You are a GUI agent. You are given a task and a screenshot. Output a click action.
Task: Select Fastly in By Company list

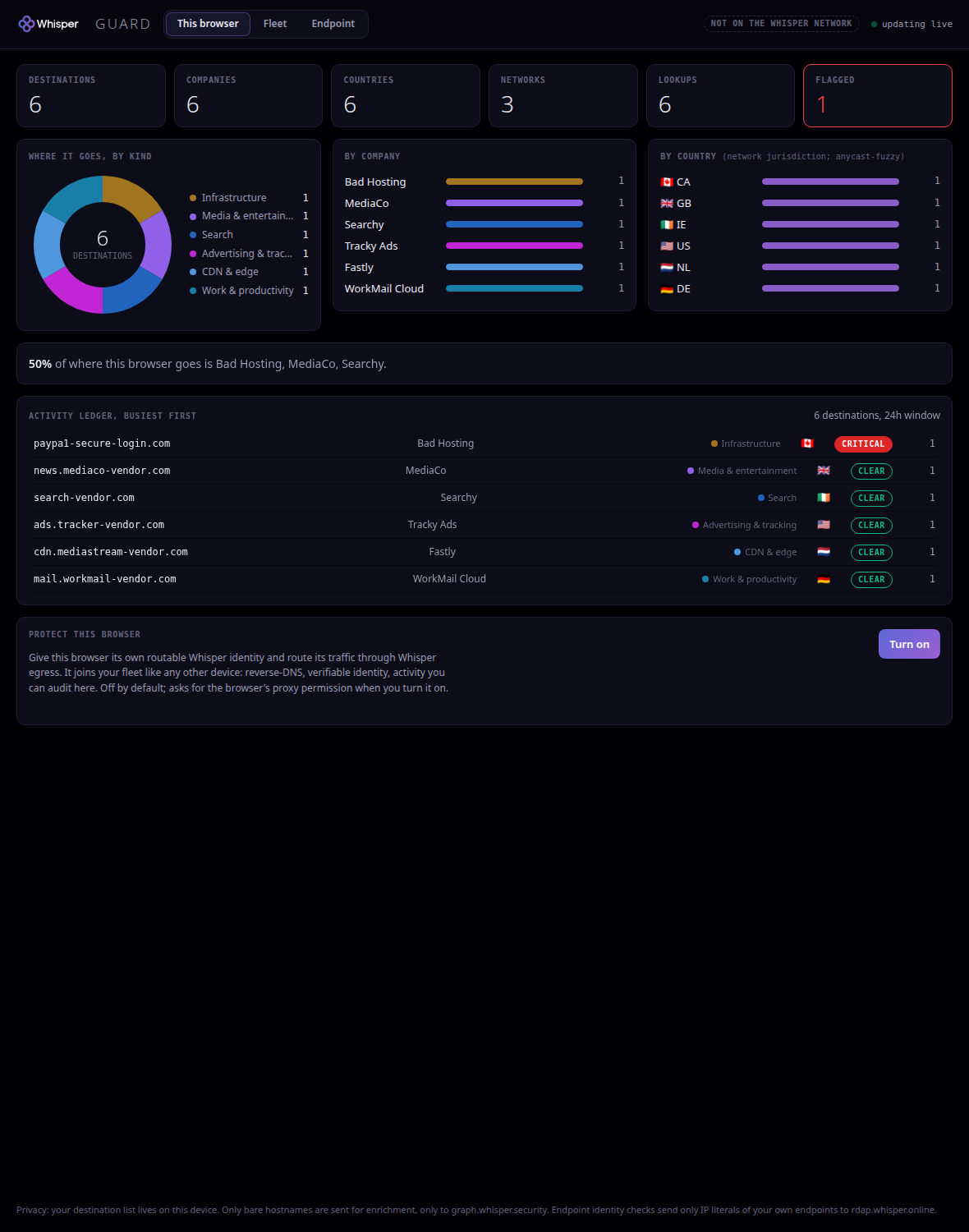click(x=484, y=267)
